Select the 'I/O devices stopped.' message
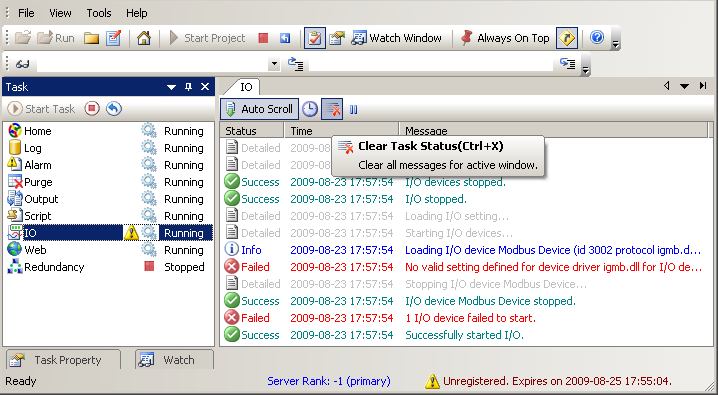Viewport: 718px width, 395px height. coord(456,182)
